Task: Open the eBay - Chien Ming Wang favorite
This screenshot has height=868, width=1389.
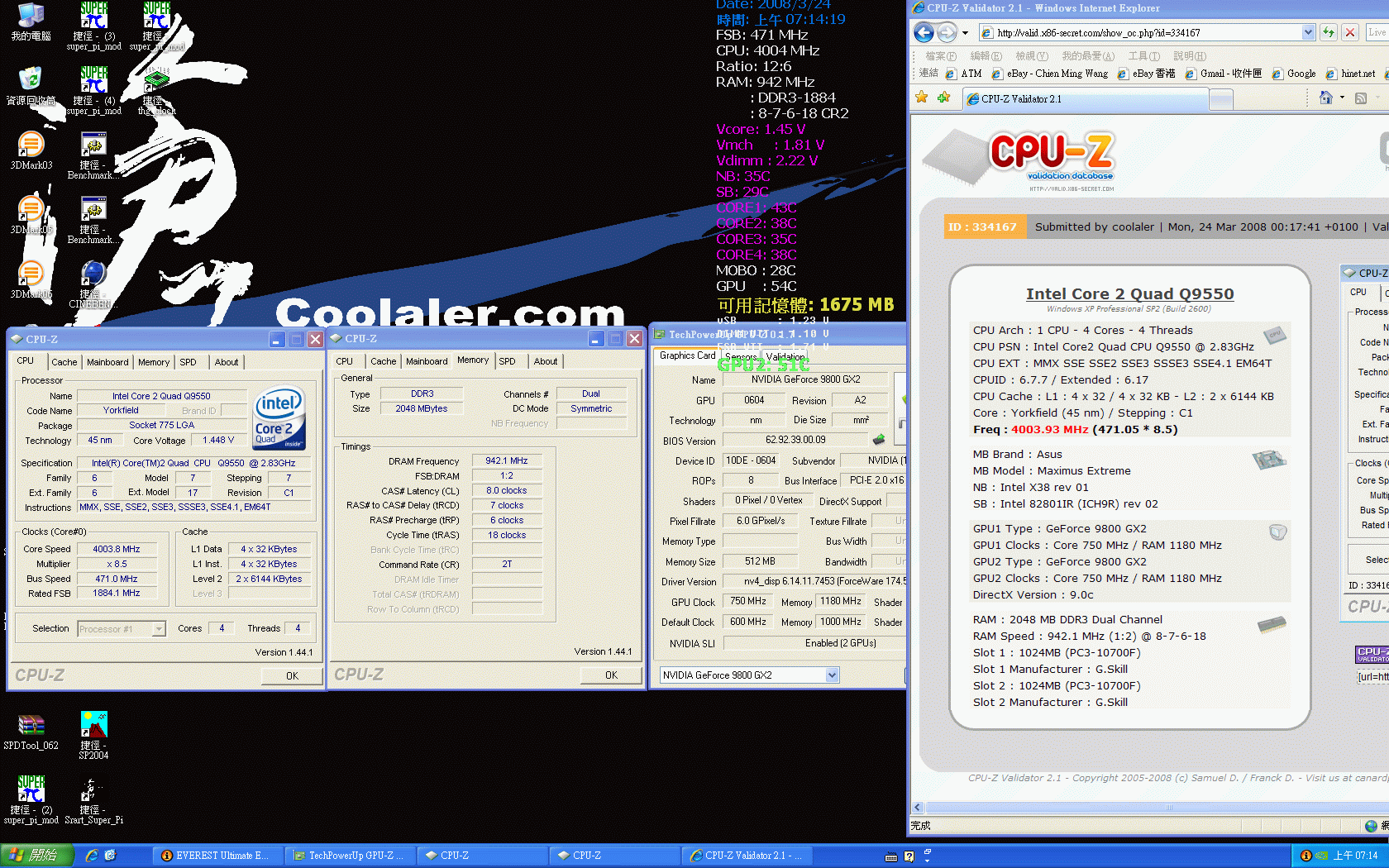Action: [x=1050, y=74]
